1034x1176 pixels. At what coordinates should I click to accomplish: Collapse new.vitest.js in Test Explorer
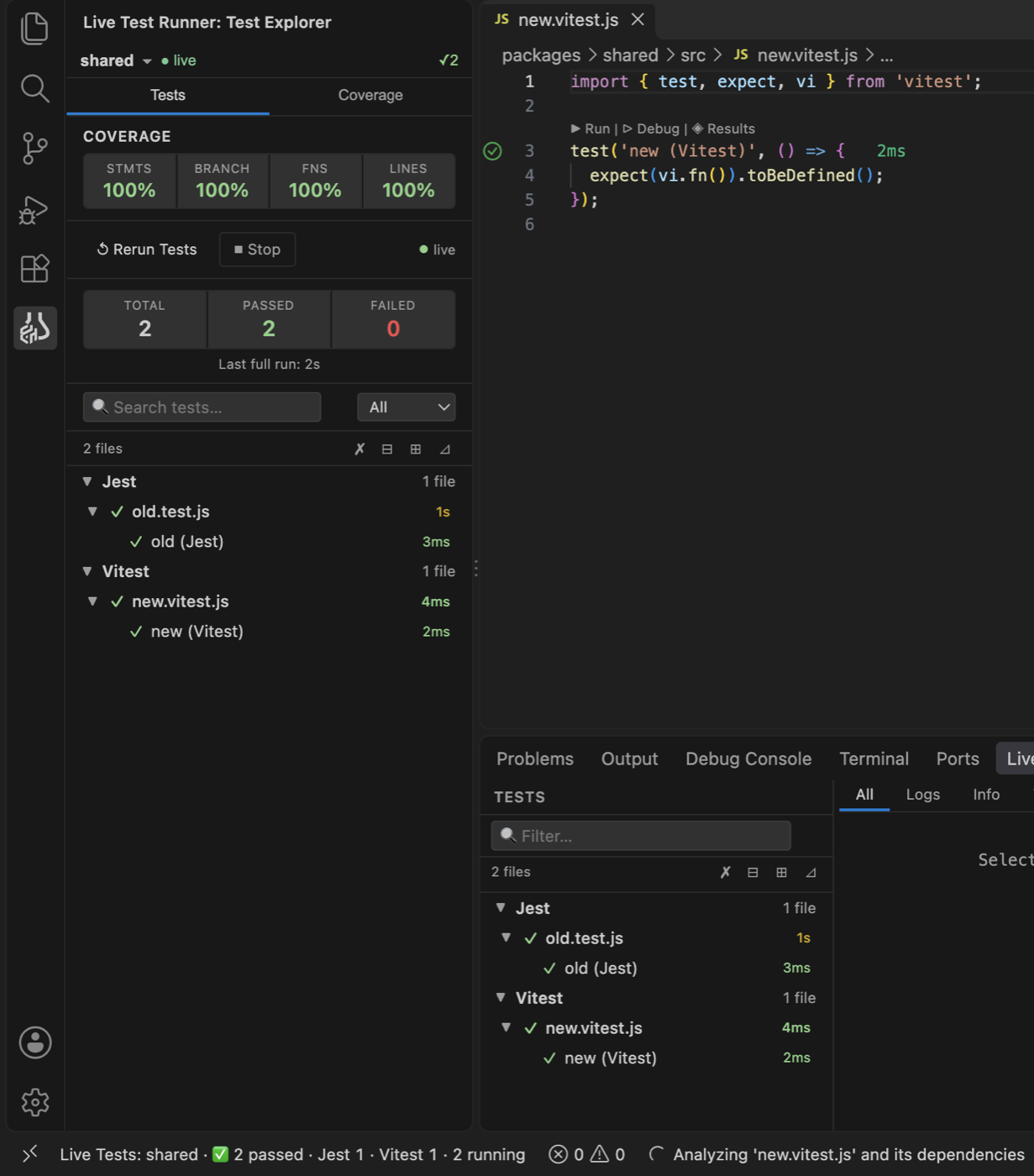click(x=93, y=601)
